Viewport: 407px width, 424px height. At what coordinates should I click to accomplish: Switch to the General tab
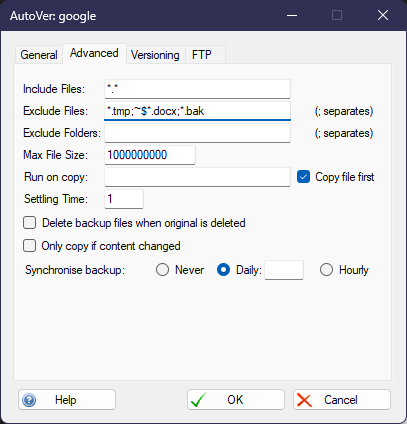point(39,55)
